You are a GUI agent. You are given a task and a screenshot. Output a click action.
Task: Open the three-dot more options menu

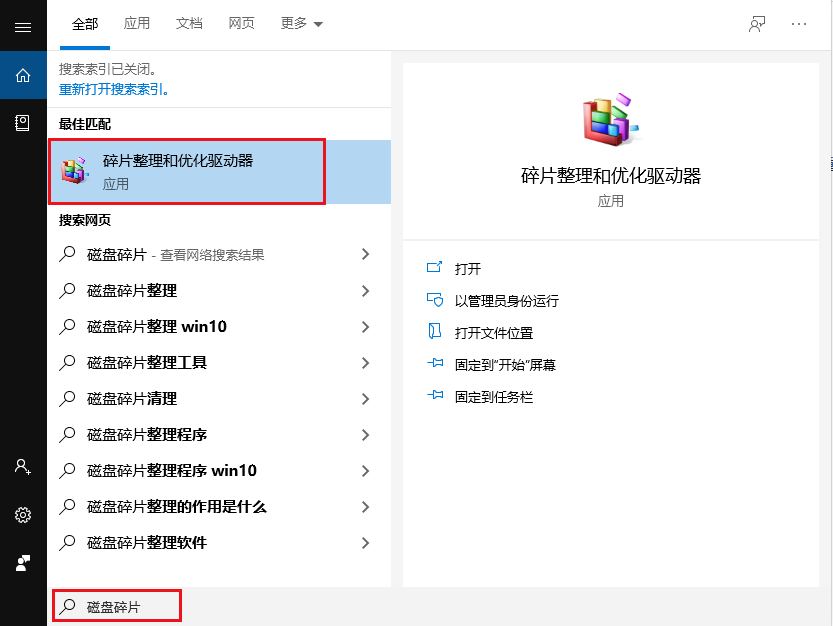click(798, 24)
